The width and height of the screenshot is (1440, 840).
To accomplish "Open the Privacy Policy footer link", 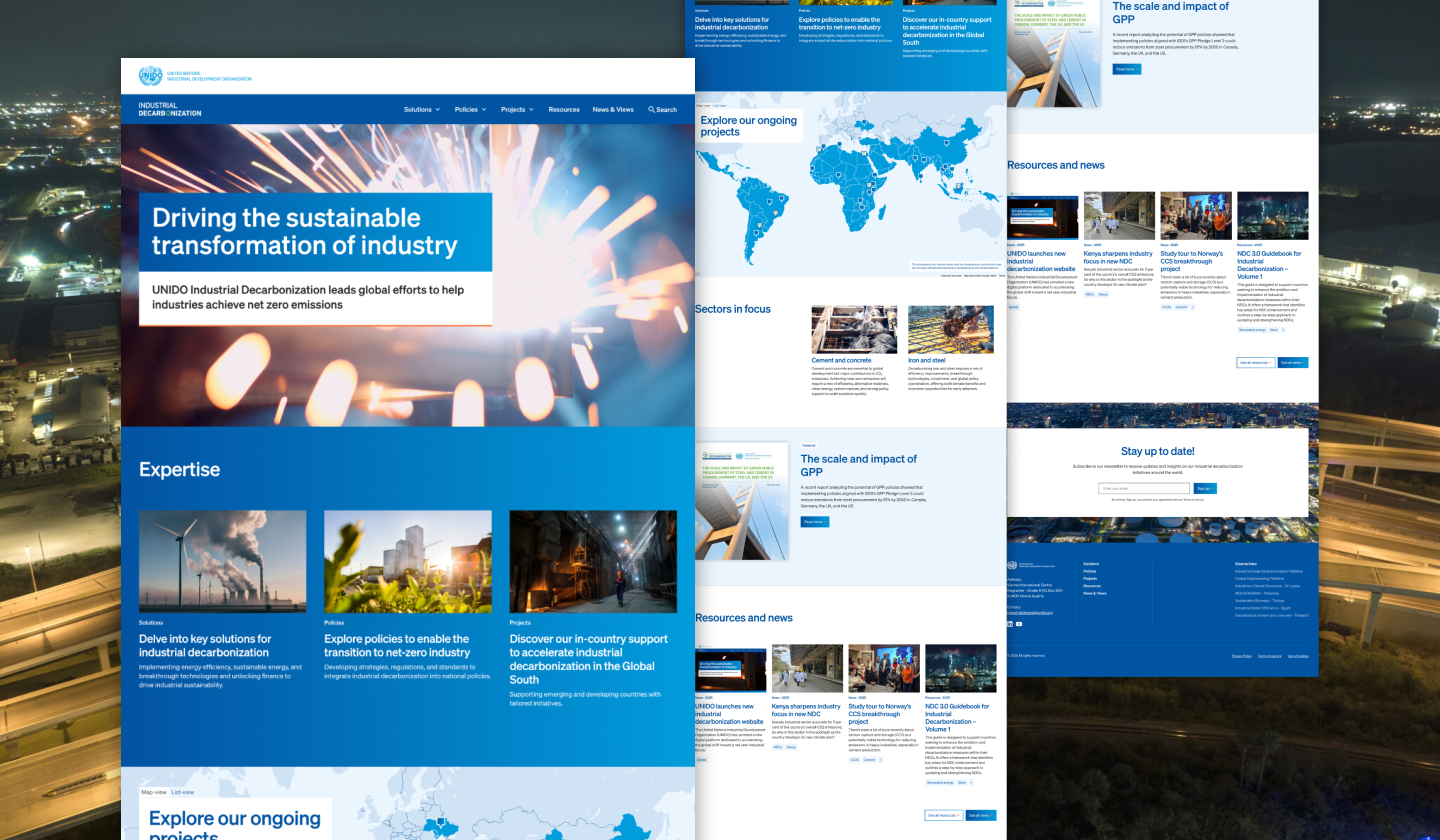I will tap(1242, 656).
